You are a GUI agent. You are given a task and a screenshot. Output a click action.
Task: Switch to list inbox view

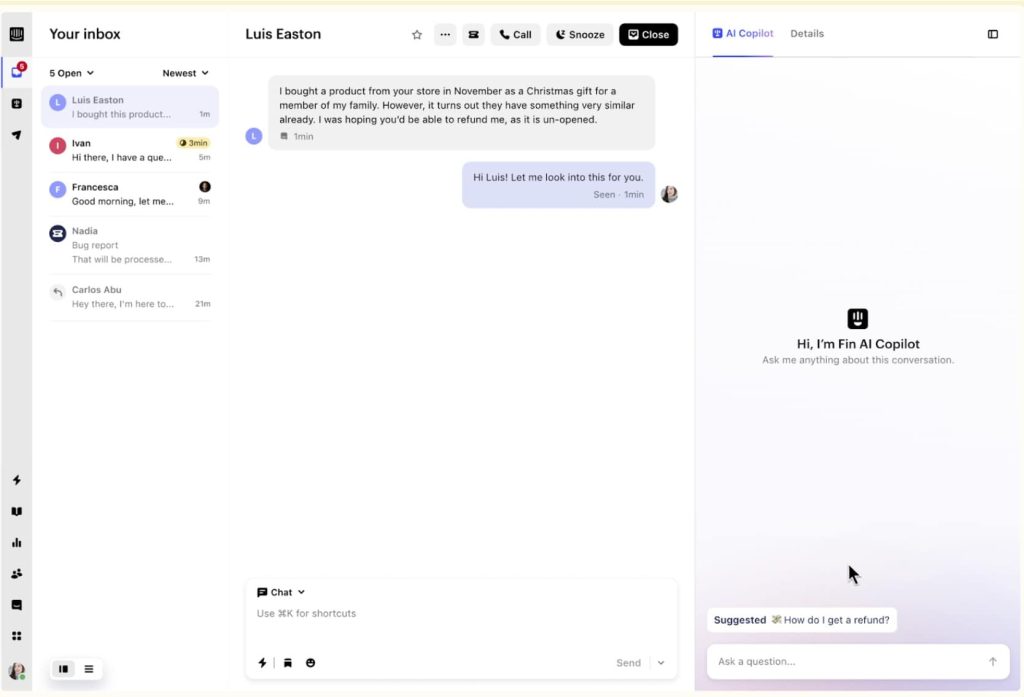(89, 669)
